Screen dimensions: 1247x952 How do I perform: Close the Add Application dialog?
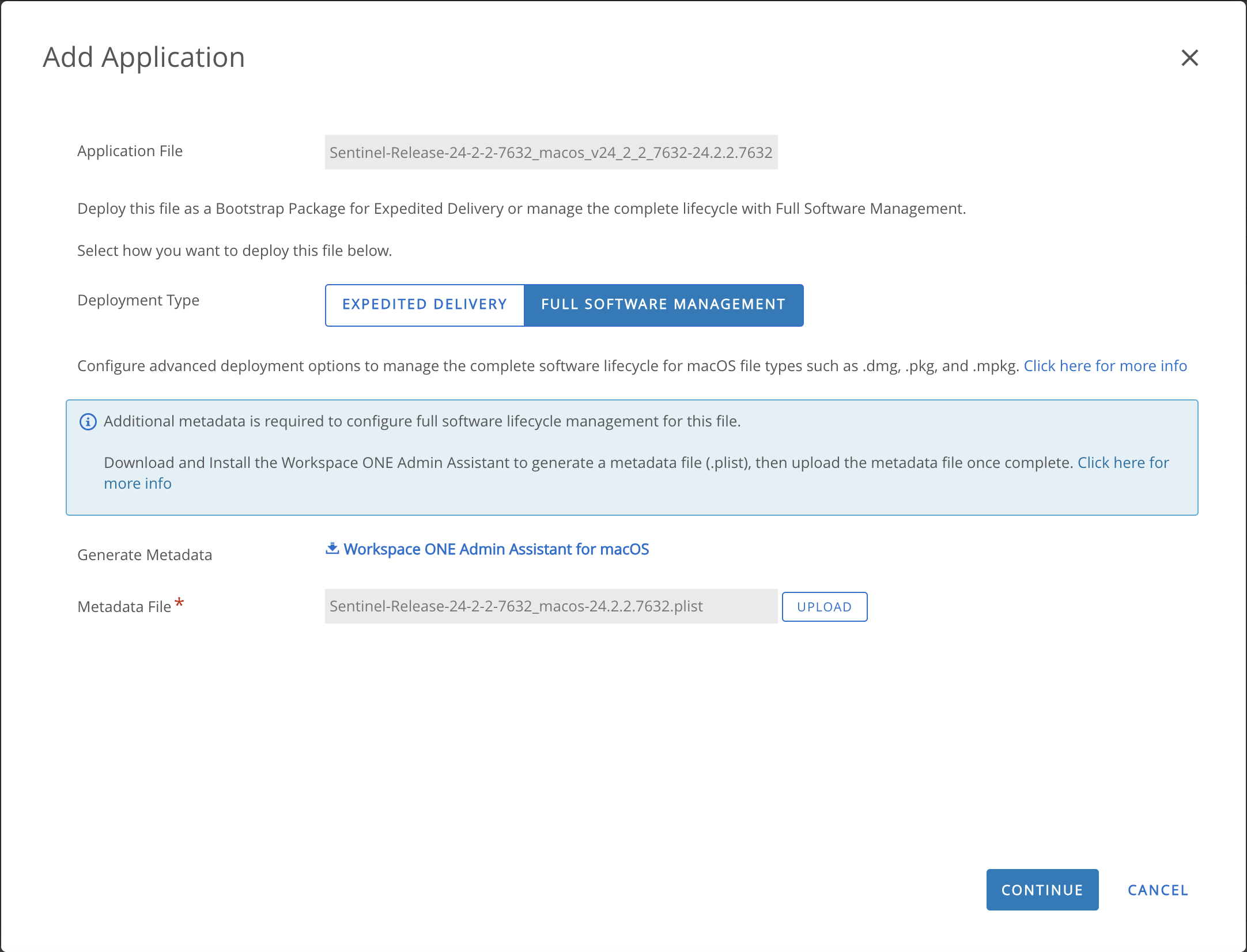(1189, 58)
